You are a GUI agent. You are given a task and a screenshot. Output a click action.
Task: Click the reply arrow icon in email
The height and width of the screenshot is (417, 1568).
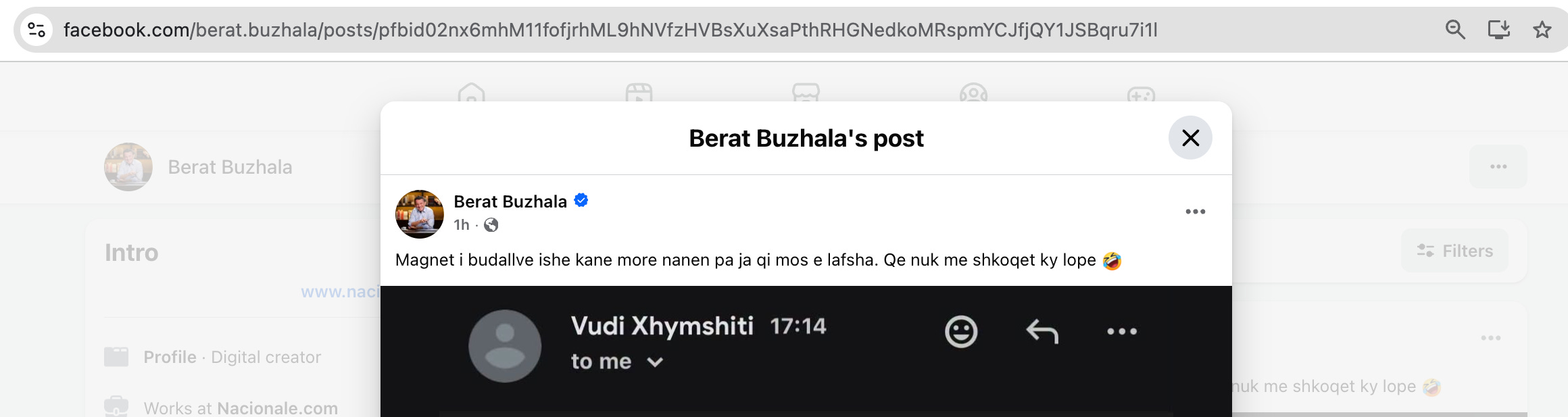click(x=1042, y=332)
